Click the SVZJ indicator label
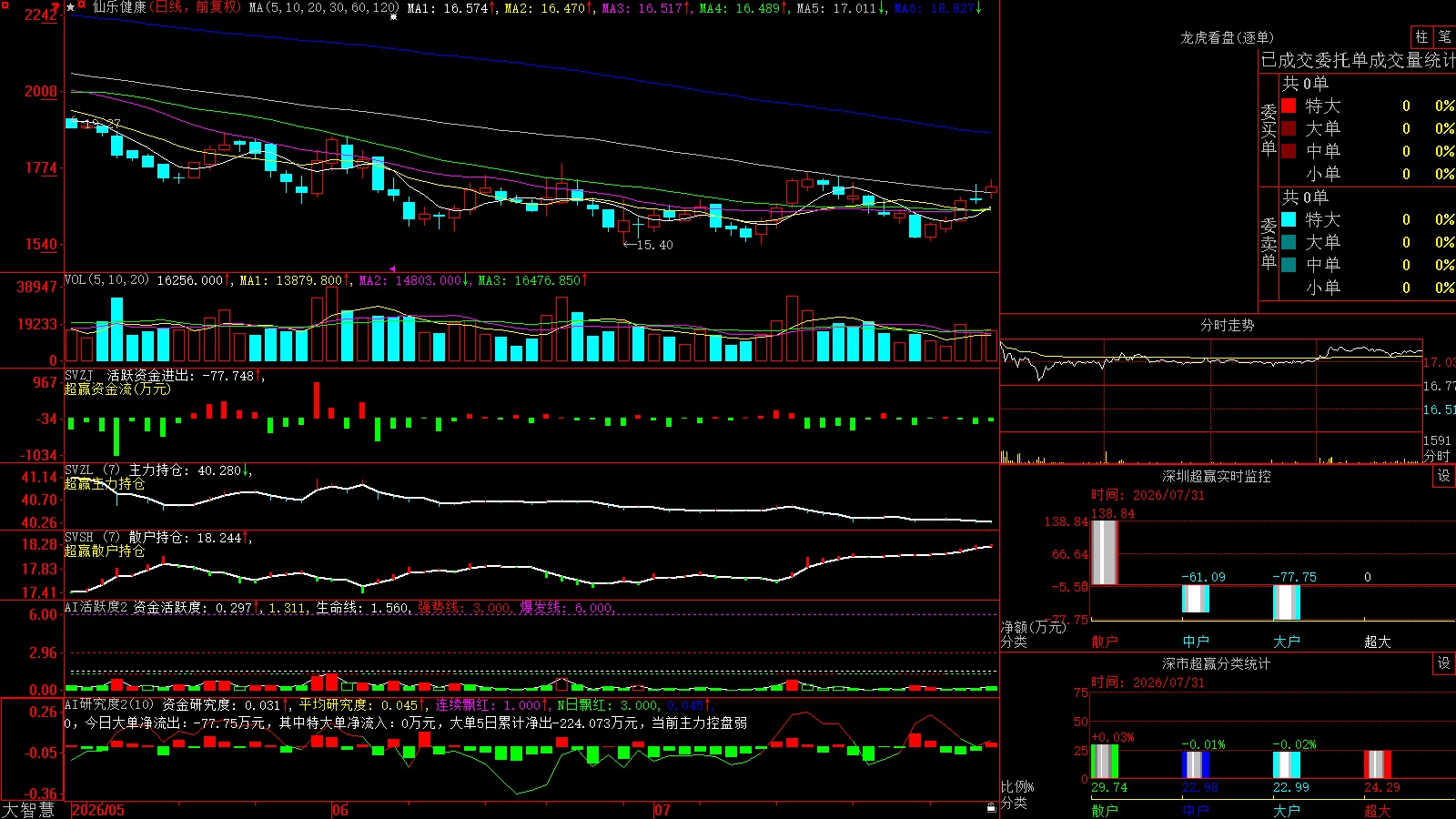The image size is (1456, 819). (79, 375)
